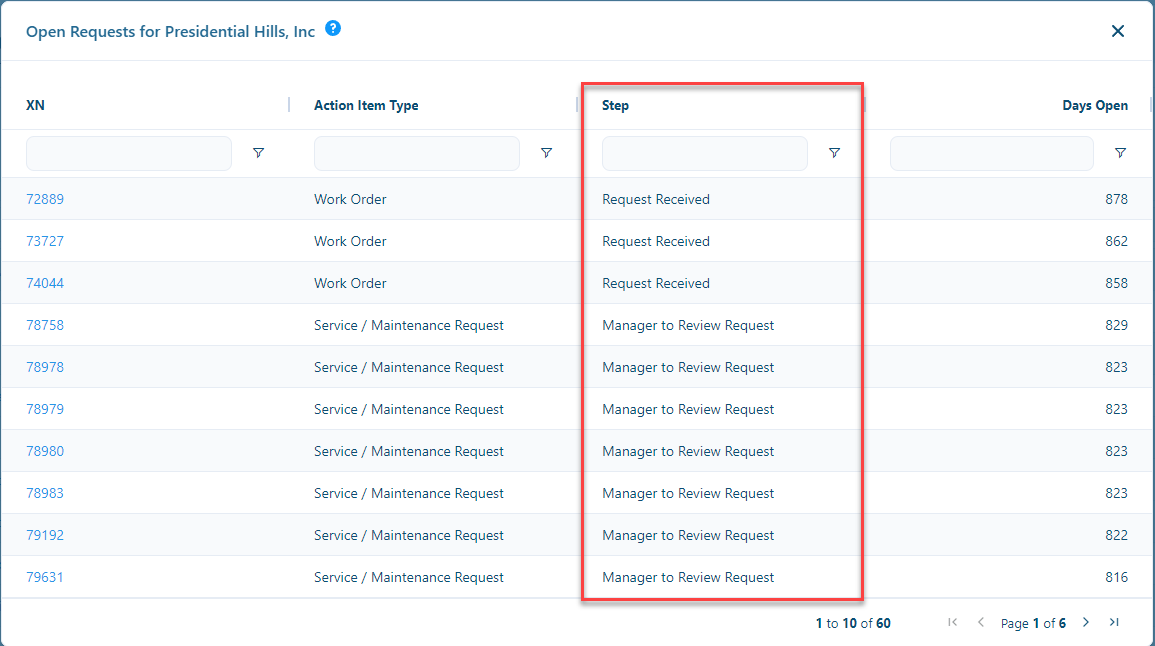This screenshot has height=646, width=1155.
Task: Jump to the last page
Action: tap(1114, 622)
